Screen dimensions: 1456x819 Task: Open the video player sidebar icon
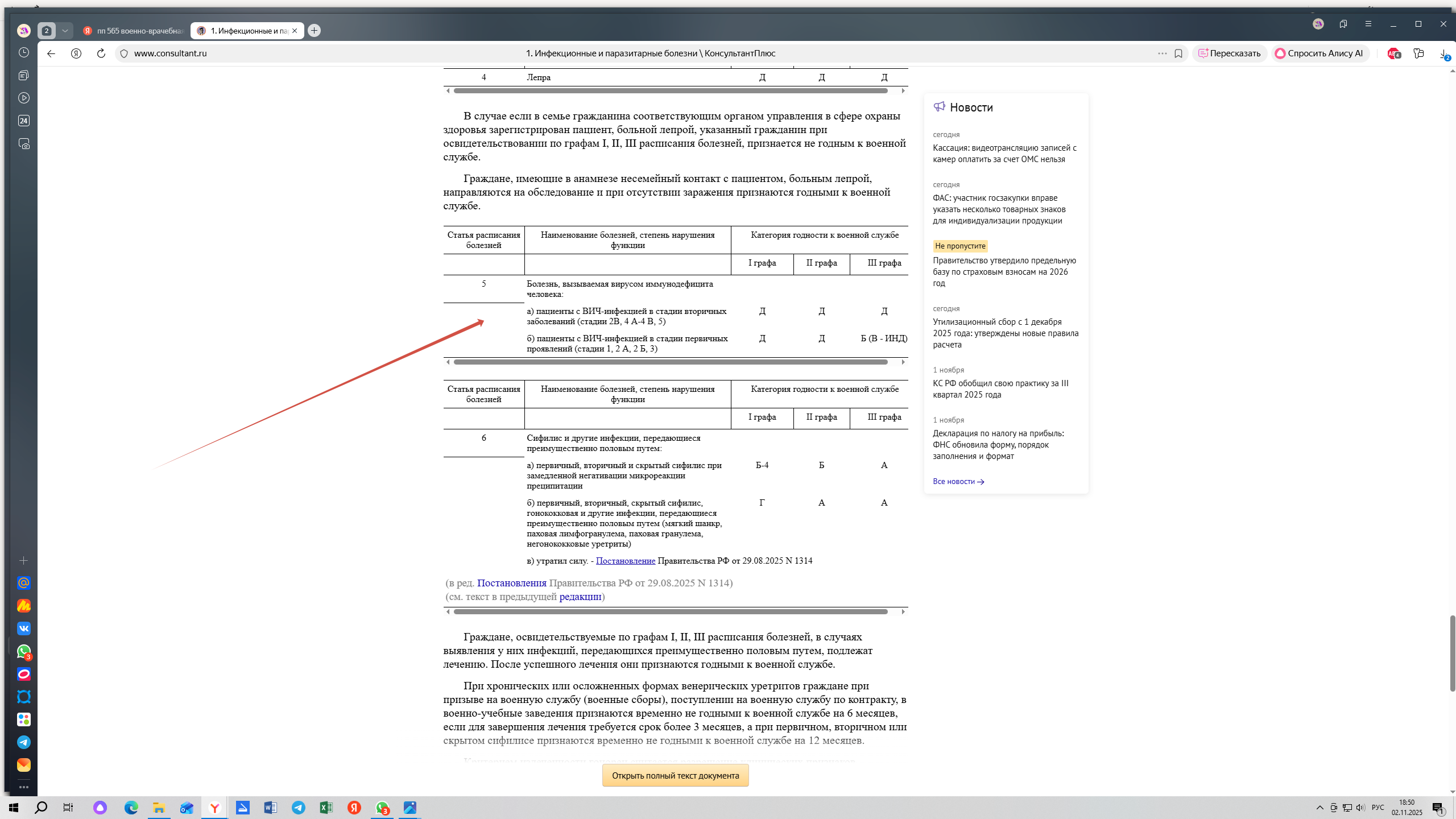pyautogui.click(x=24, y=98)
